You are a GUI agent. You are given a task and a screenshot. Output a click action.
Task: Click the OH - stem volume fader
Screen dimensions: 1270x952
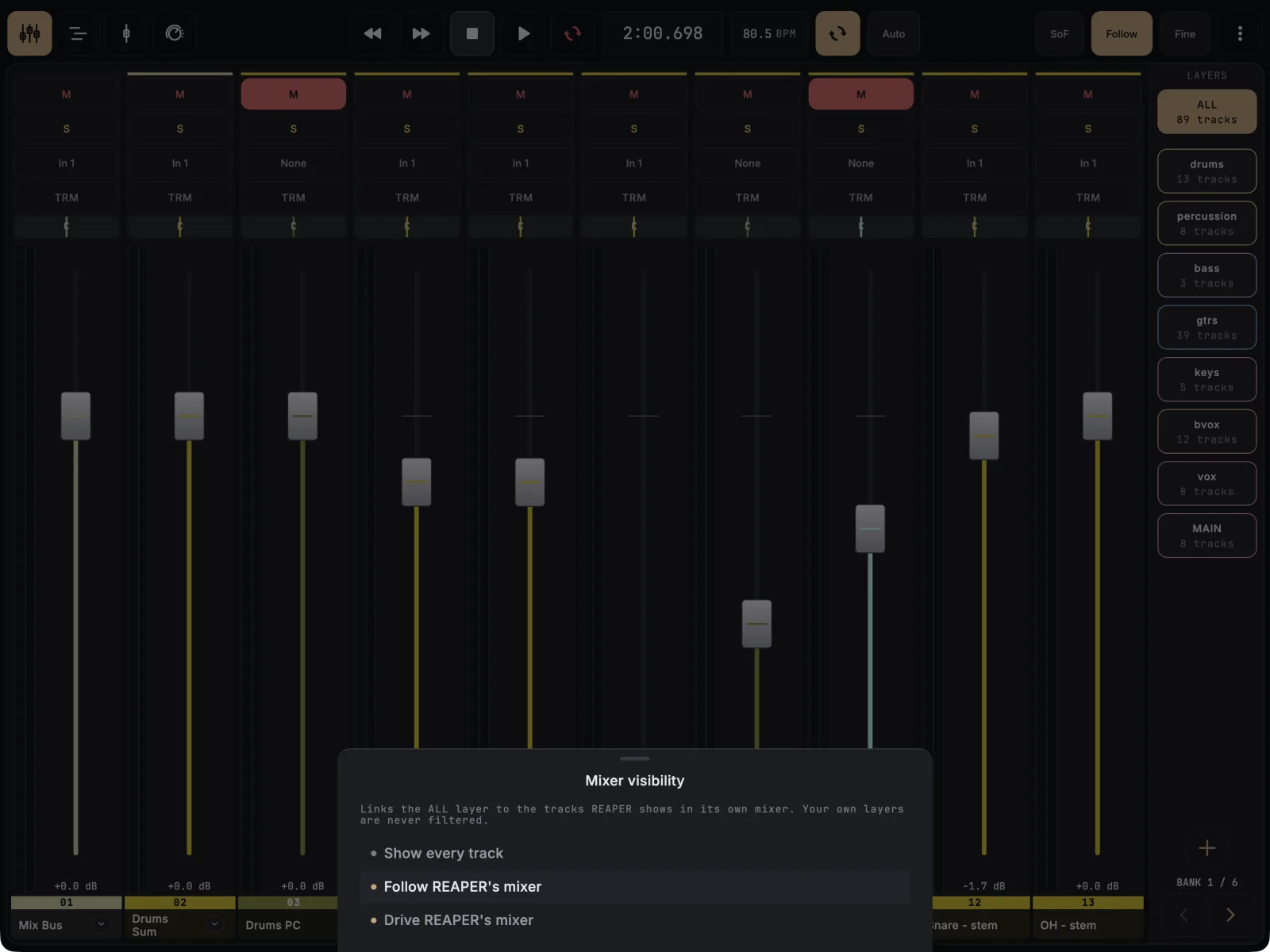click(1098, 416)
